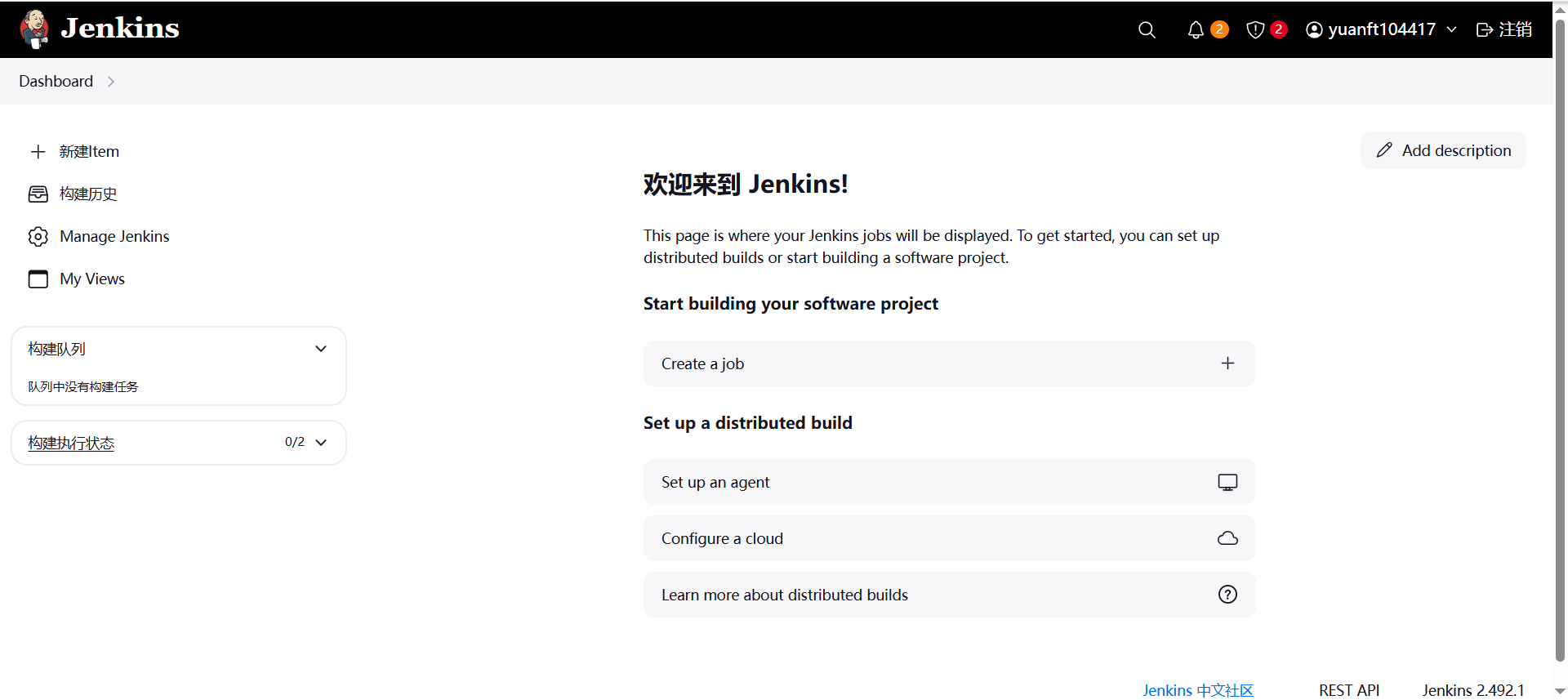Viewport: 1568px width, 700px height.
Task: Click Set up an agent
Action: 949,482
